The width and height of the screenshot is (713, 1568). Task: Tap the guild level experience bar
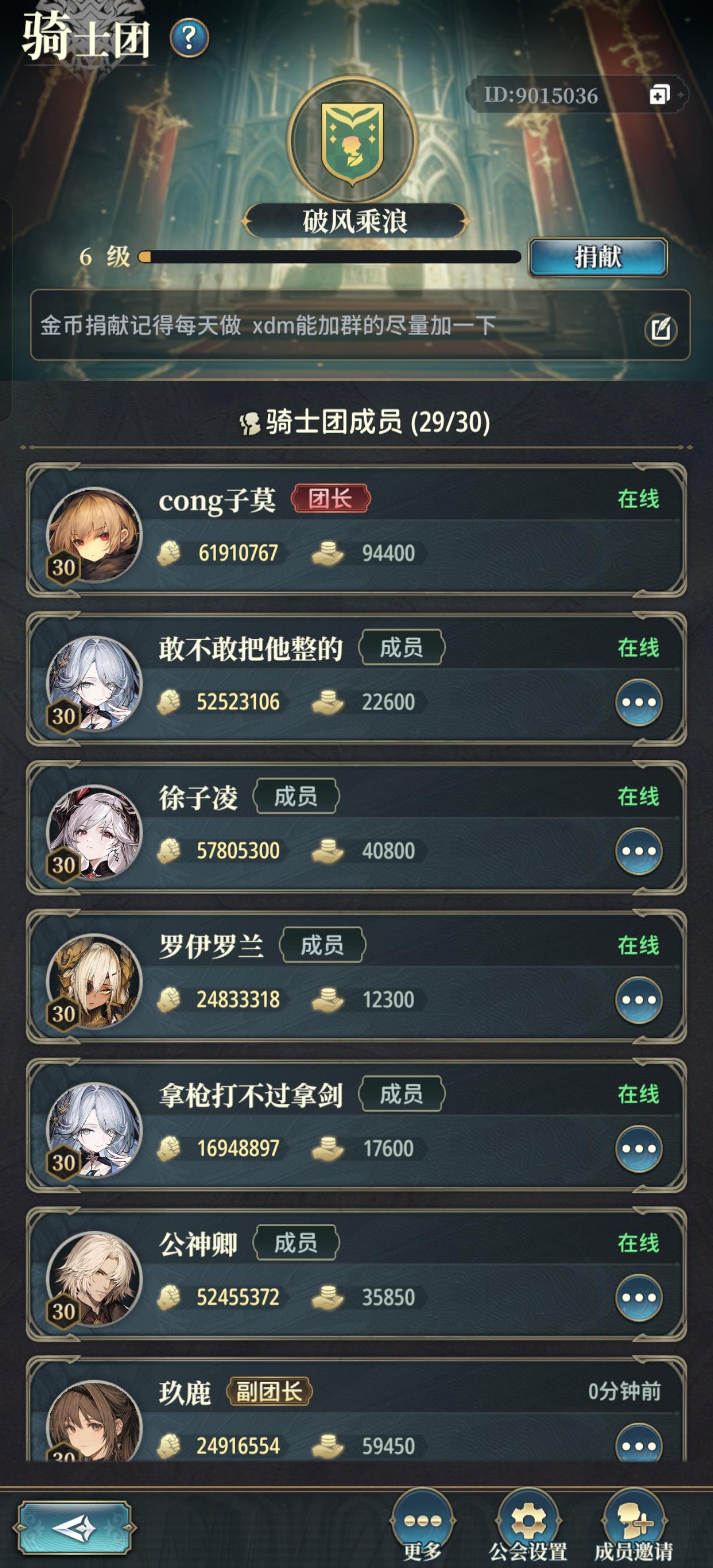(x=329, y=257)
